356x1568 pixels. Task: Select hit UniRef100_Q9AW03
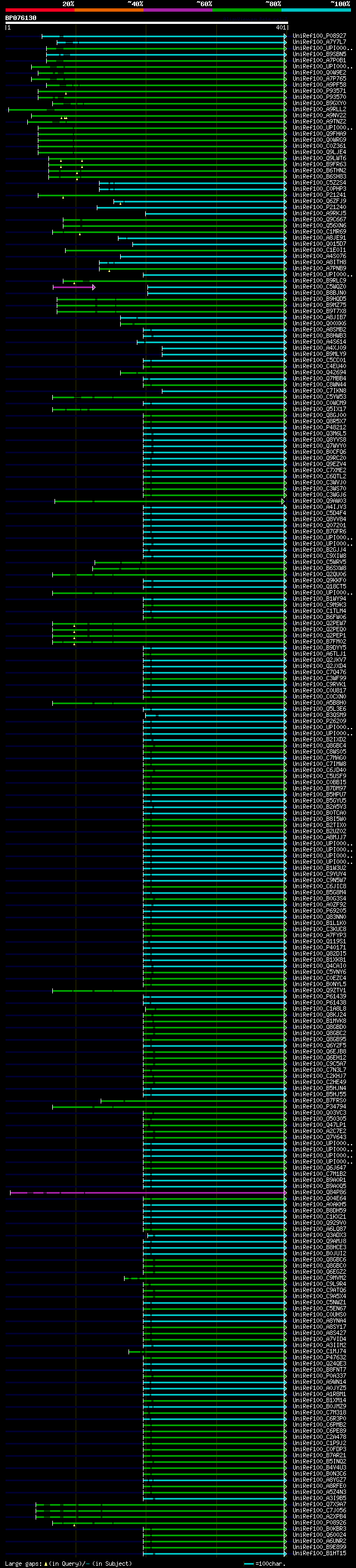[x=319, y=501]
